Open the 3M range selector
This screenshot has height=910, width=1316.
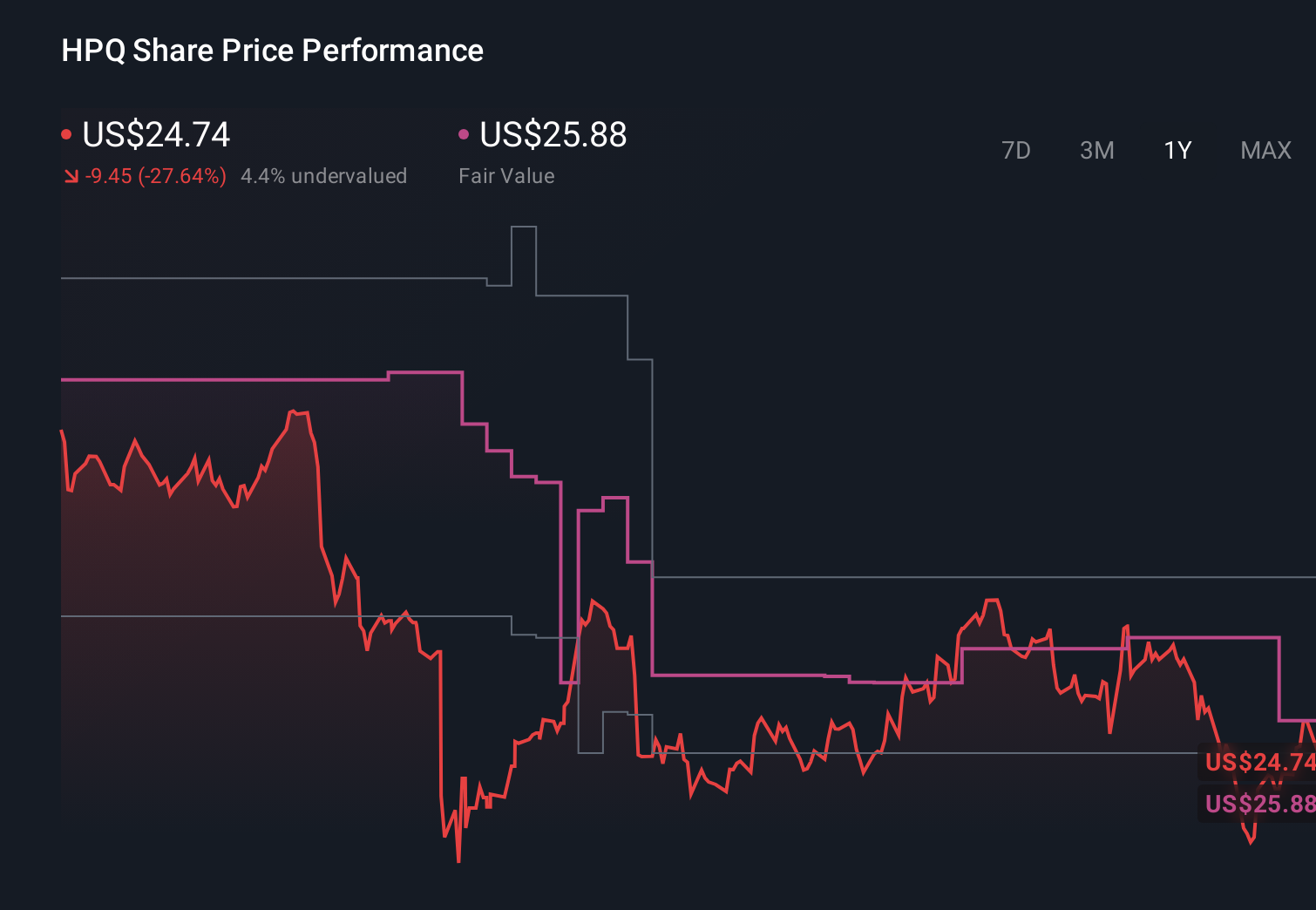point(1096,150)
